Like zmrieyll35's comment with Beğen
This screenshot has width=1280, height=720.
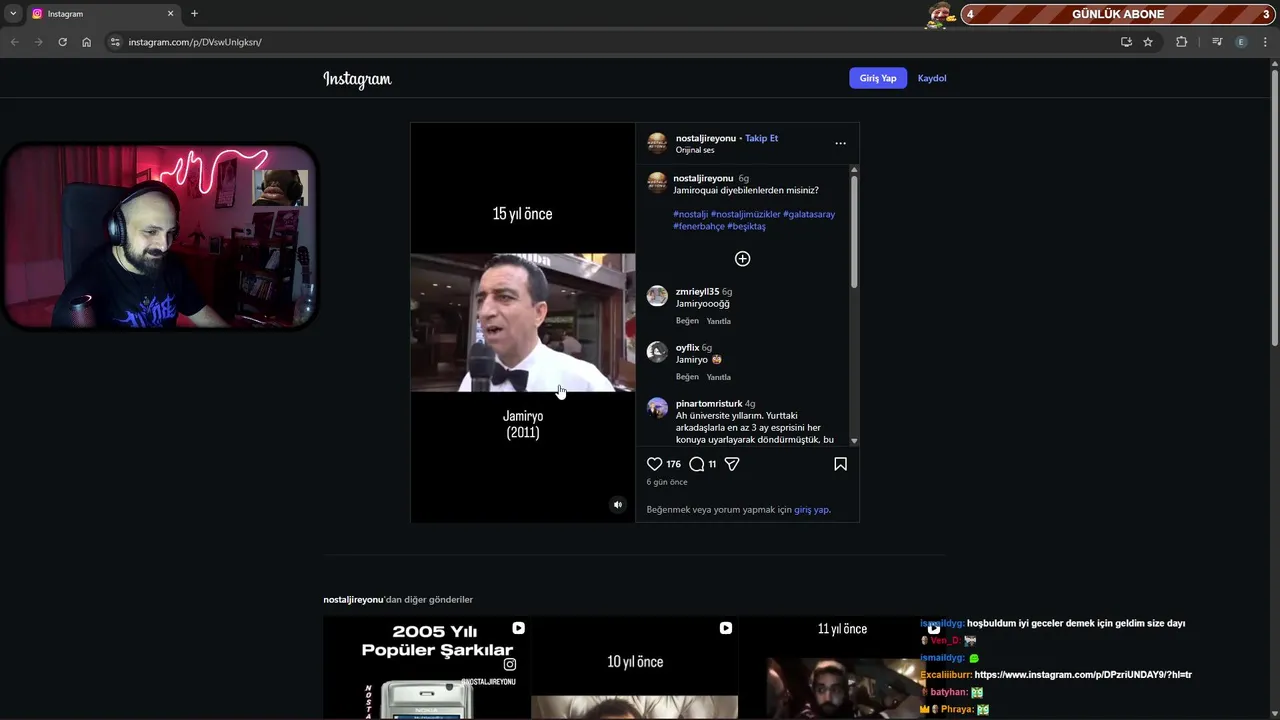point(687,321)
